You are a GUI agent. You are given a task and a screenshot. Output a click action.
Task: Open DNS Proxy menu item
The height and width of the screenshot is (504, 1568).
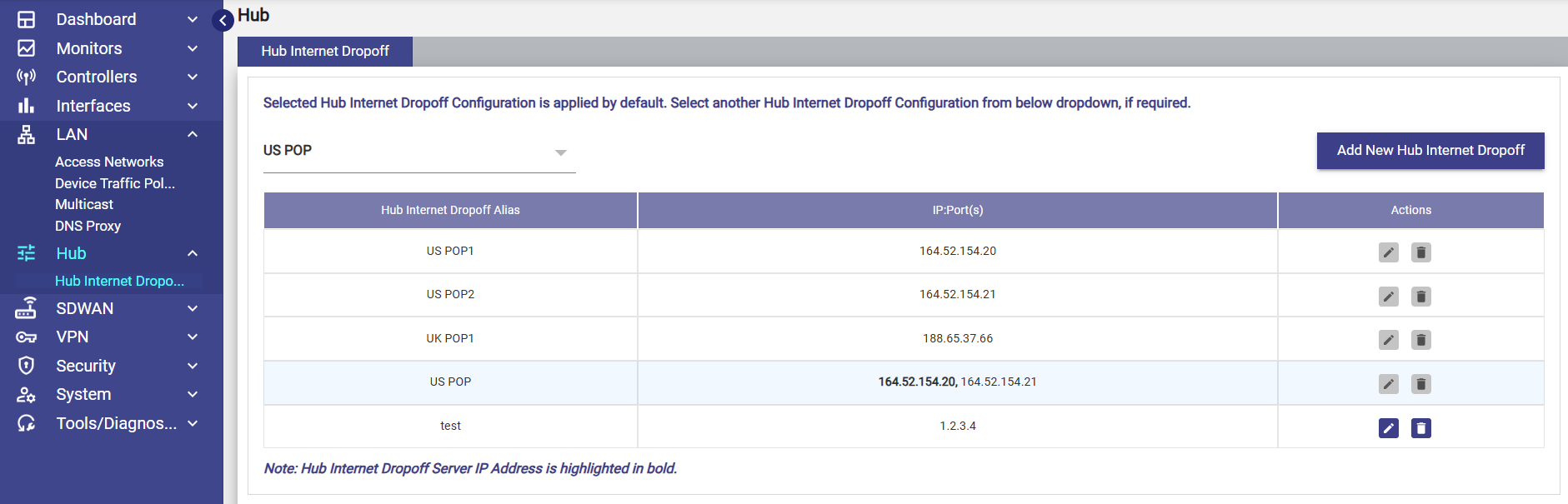pos(88,226)
